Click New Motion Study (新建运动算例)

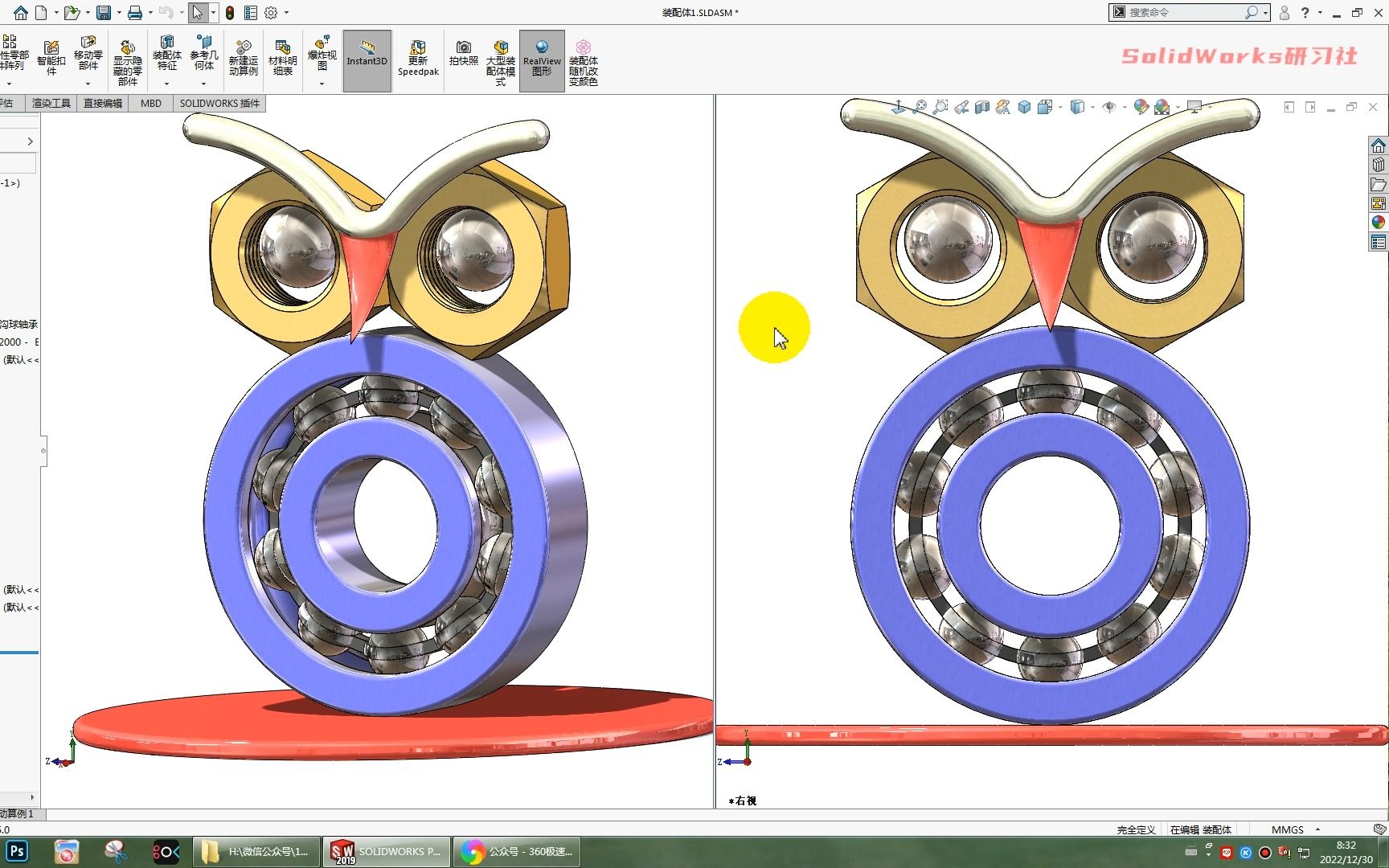coord(244,59)
